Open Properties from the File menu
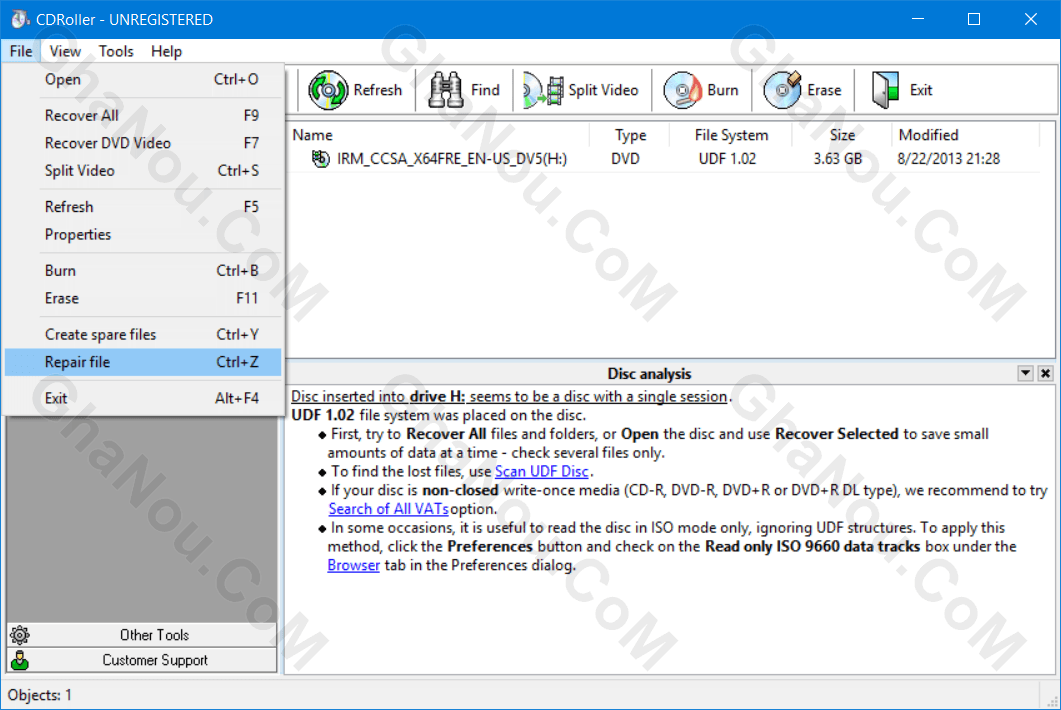1061x710 pixels. click(143, 235)
